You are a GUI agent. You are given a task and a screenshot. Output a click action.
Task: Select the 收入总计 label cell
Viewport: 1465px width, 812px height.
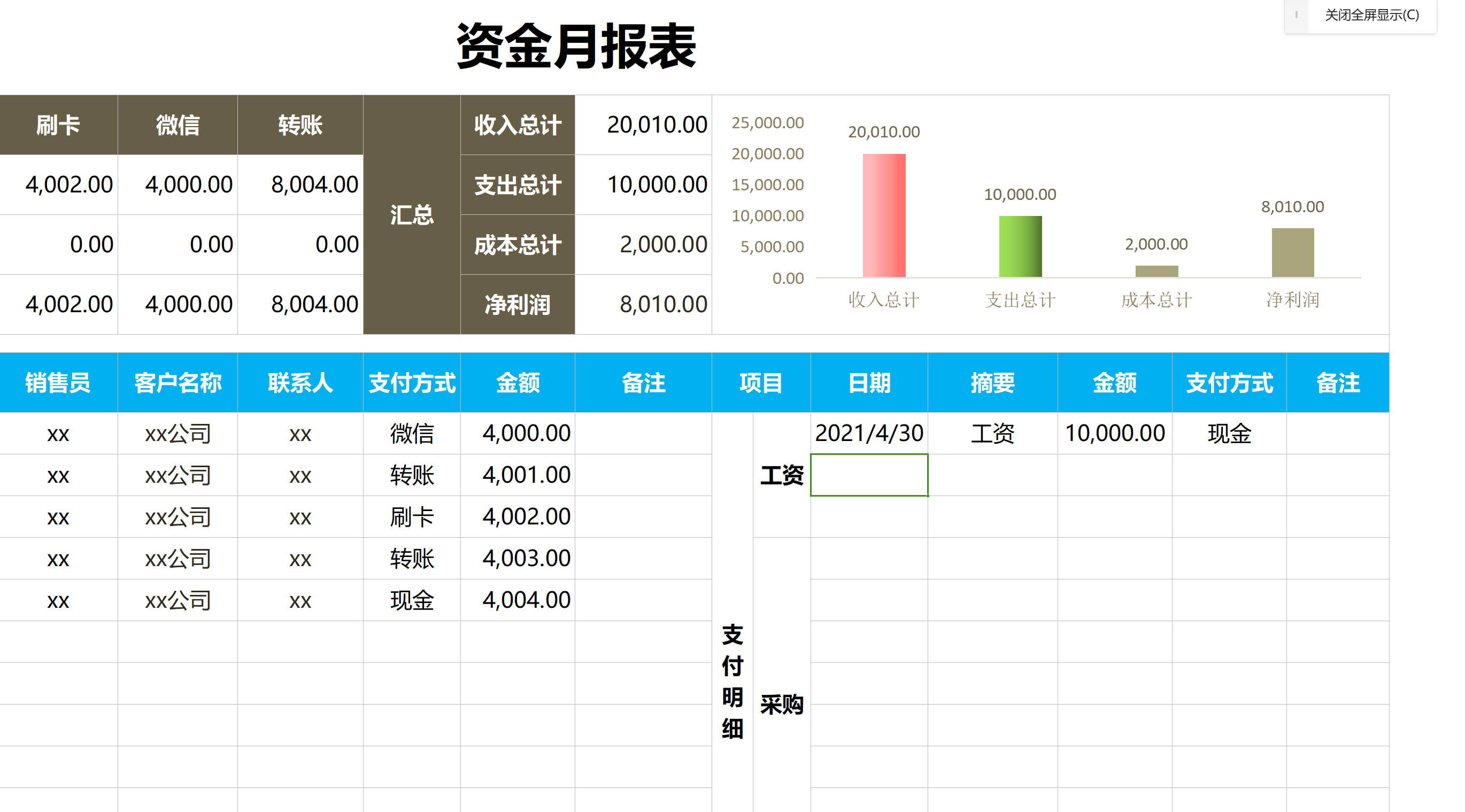point(518,125)
